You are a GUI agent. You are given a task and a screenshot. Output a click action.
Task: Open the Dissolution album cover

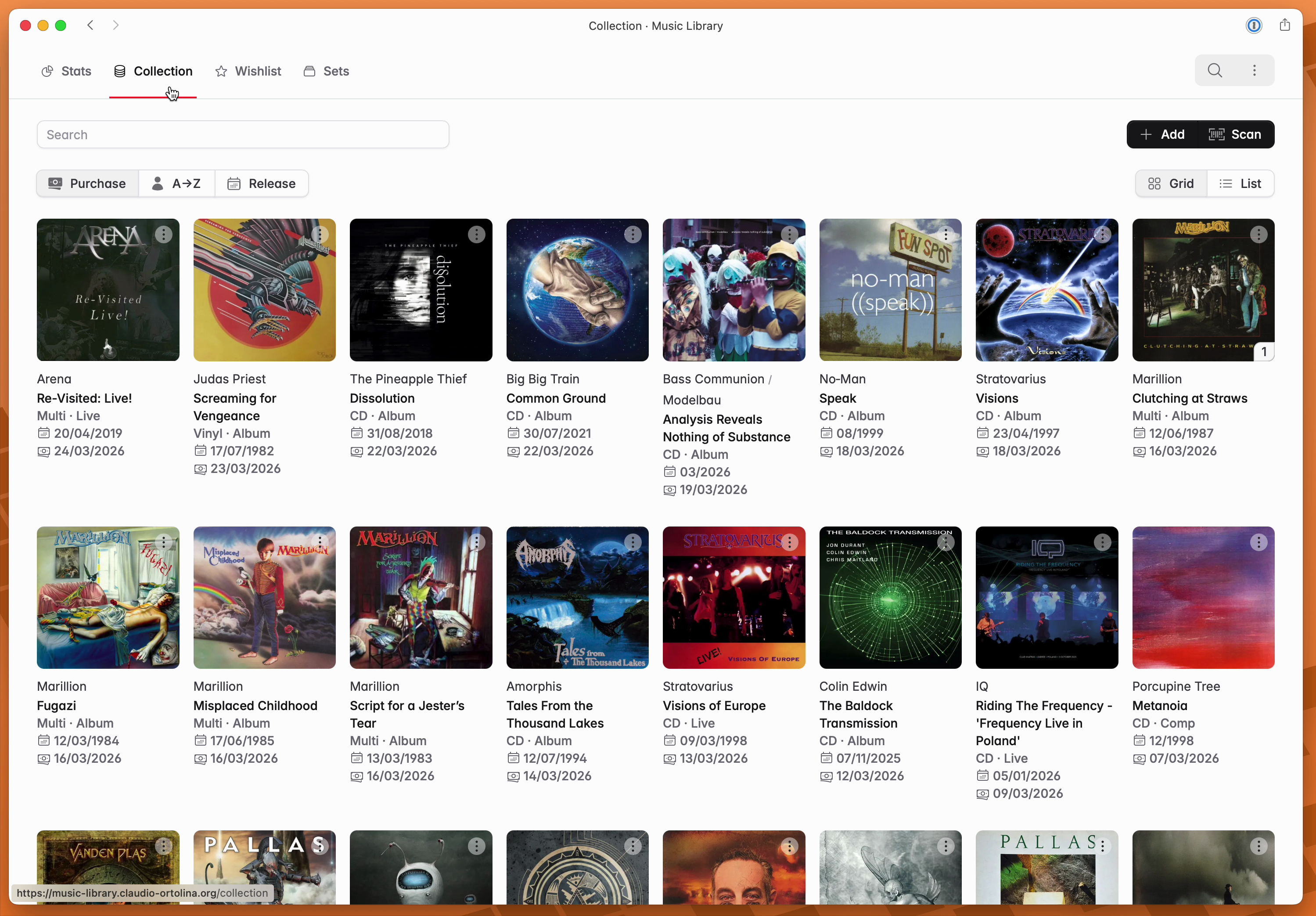(421, 290)
